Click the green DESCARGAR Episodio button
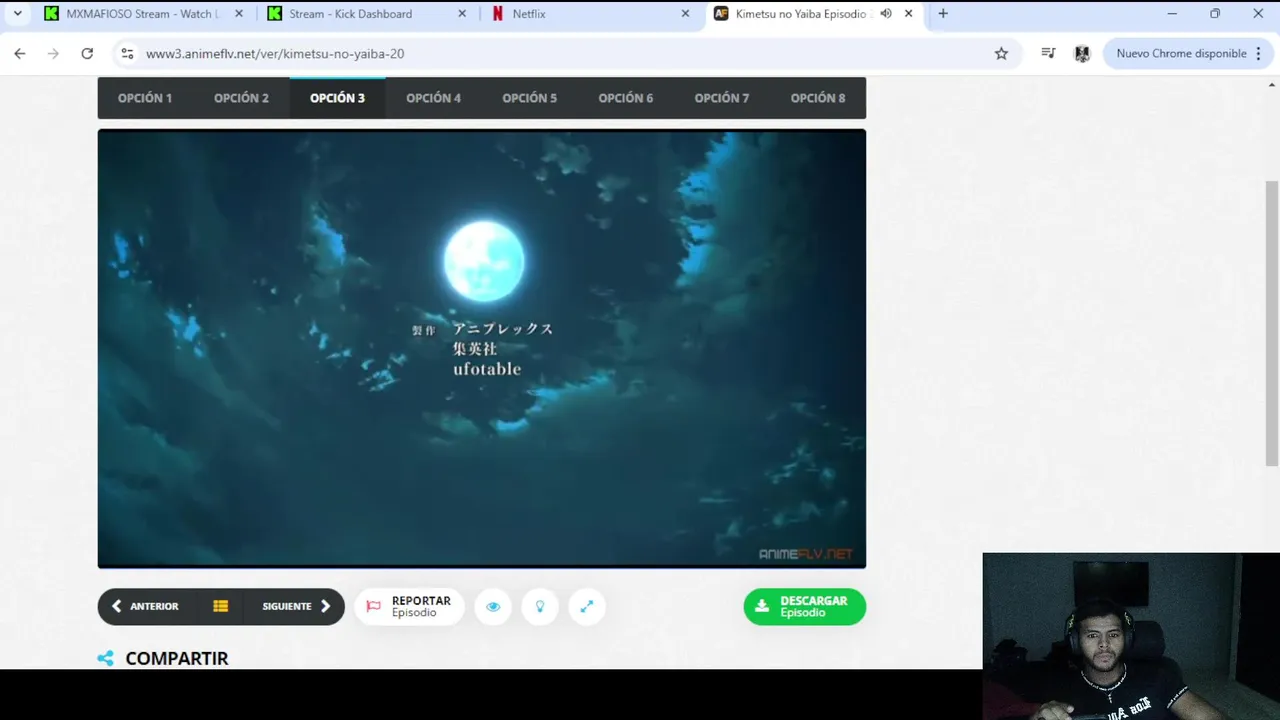1280x720 pixels. click(805, 606)
